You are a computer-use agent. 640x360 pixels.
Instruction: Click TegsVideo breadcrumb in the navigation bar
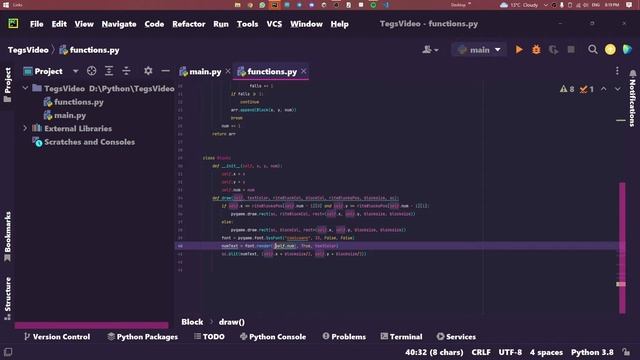tap(28, 50)
